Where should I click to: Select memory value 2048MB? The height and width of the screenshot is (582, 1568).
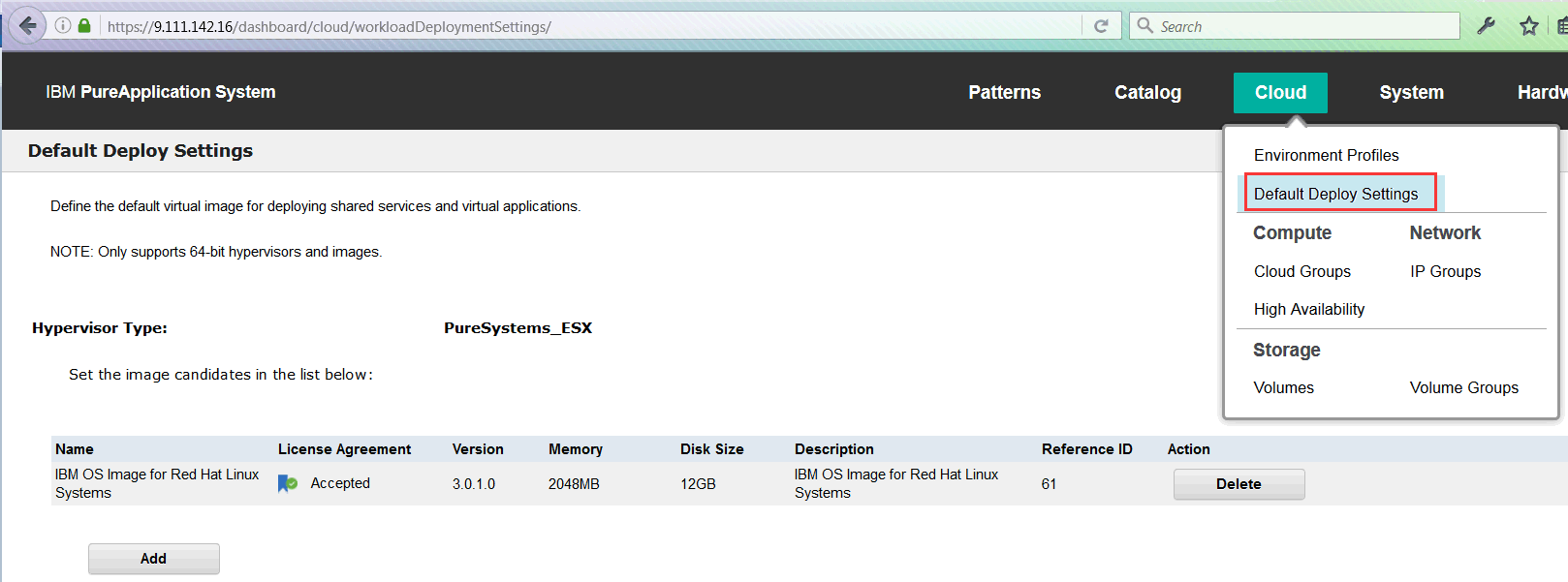573,484
